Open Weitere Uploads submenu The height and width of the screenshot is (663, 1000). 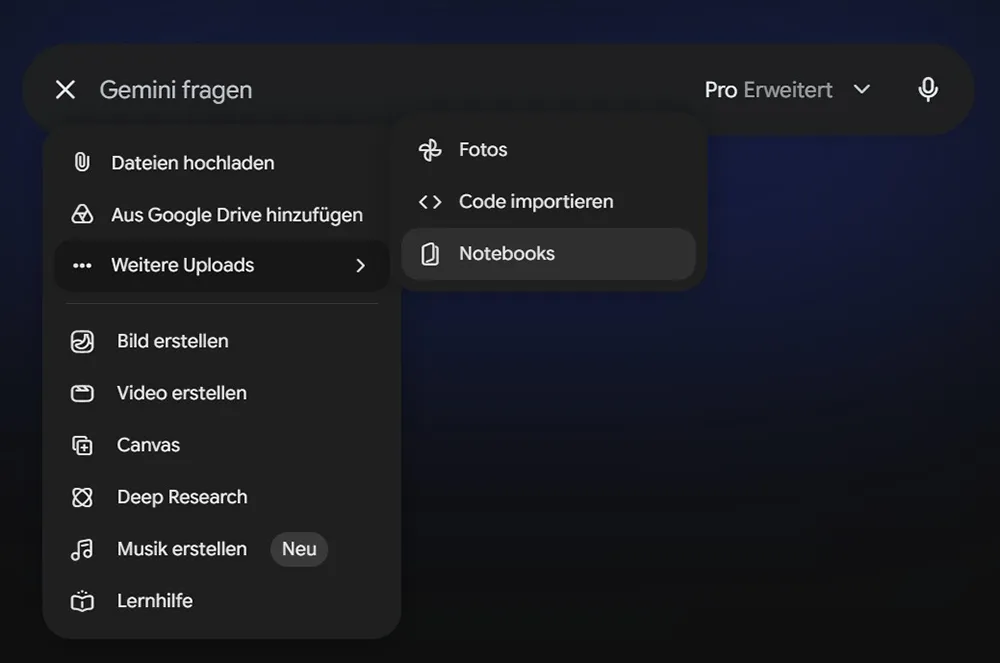tap(222, 266)
